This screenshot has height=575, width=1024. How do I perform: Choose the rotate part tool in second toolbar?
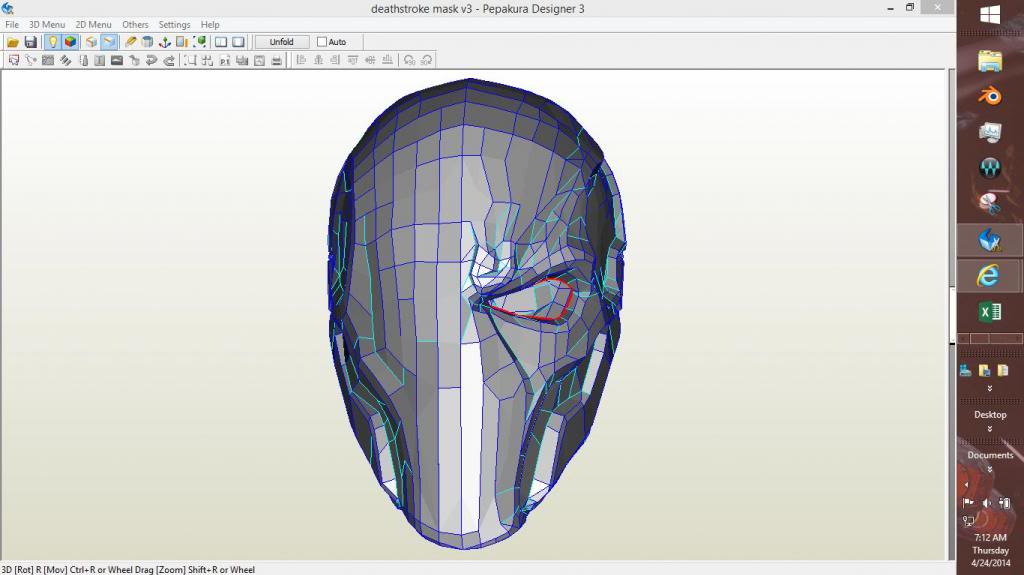[31, 60]
